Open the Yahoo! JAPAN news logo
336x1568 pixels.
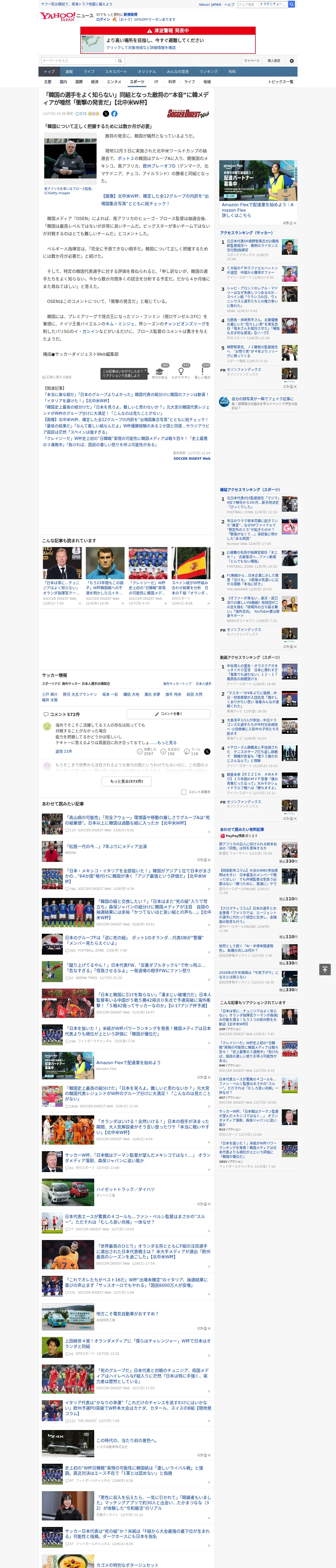tap(66, 16)
